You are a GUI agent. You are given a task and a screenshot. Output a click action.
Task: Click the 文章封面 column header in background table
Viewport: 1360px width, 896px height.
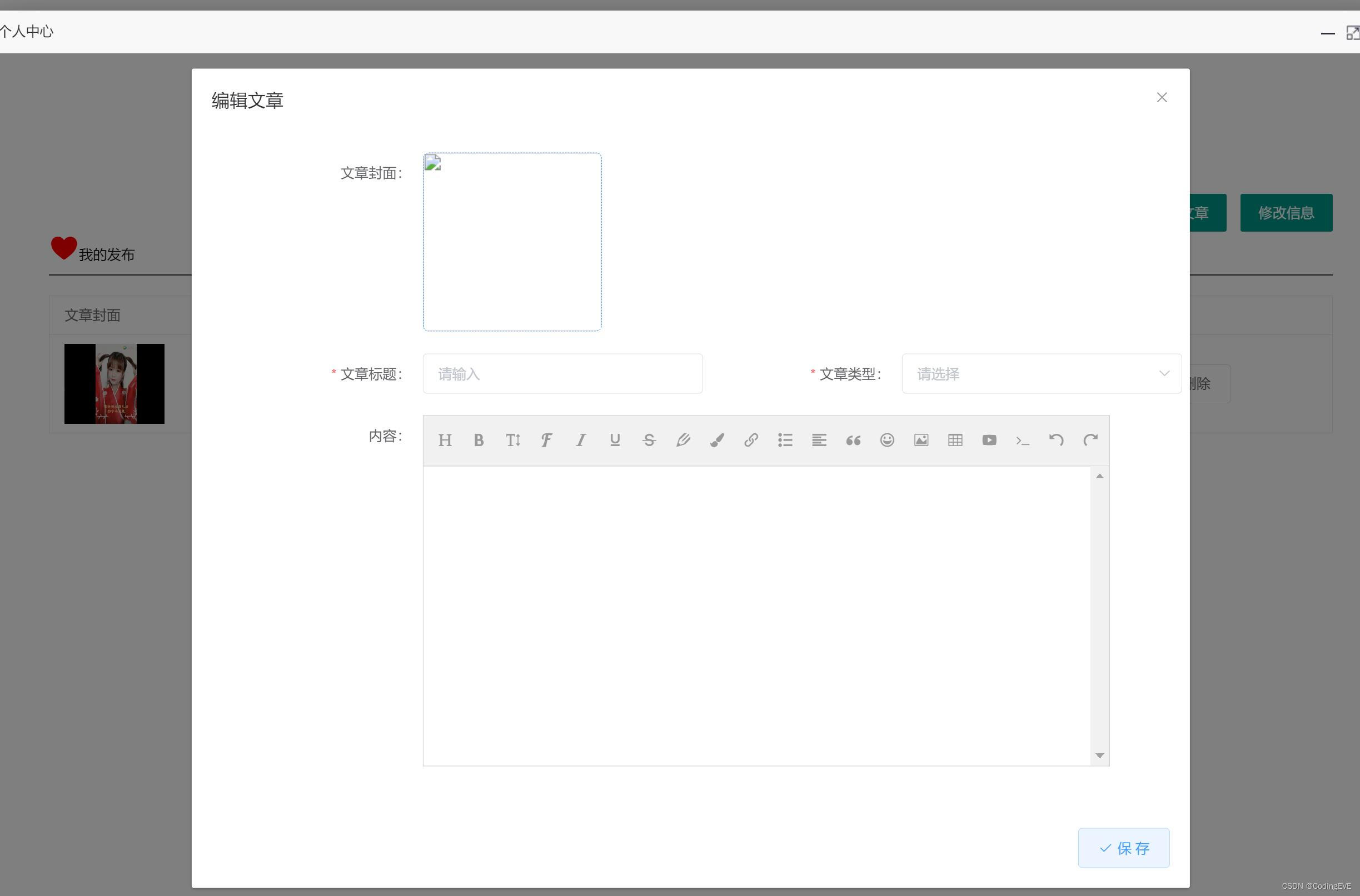93,316
